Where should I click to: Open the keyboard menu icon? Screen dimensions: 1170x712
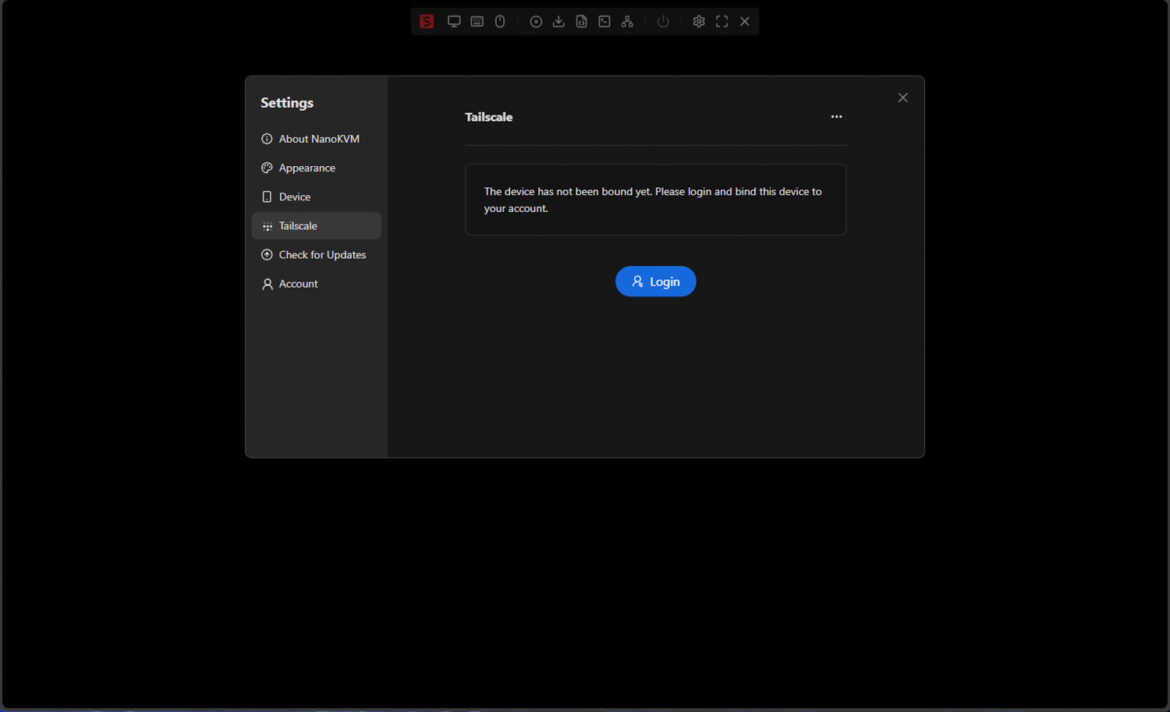[x=477, y=22]
